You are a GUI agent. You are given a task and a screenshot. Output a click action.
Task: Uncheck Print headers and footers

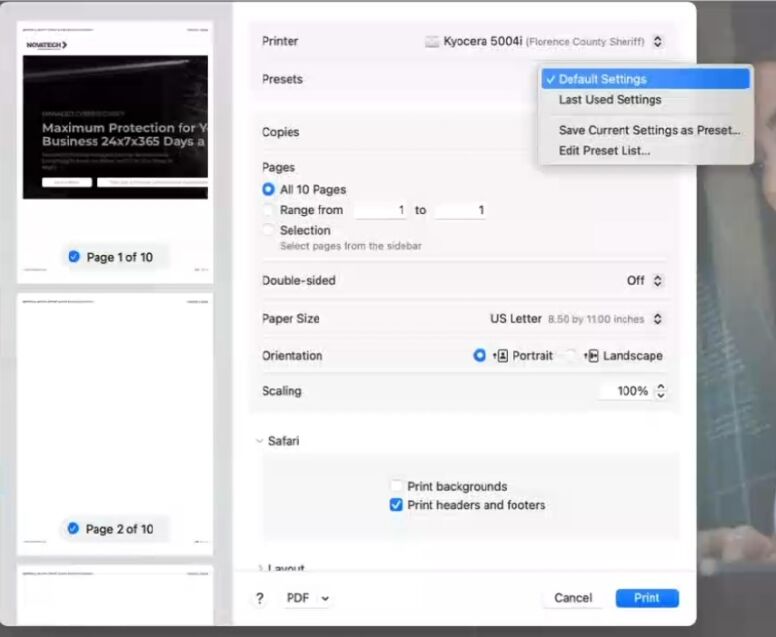397,505
